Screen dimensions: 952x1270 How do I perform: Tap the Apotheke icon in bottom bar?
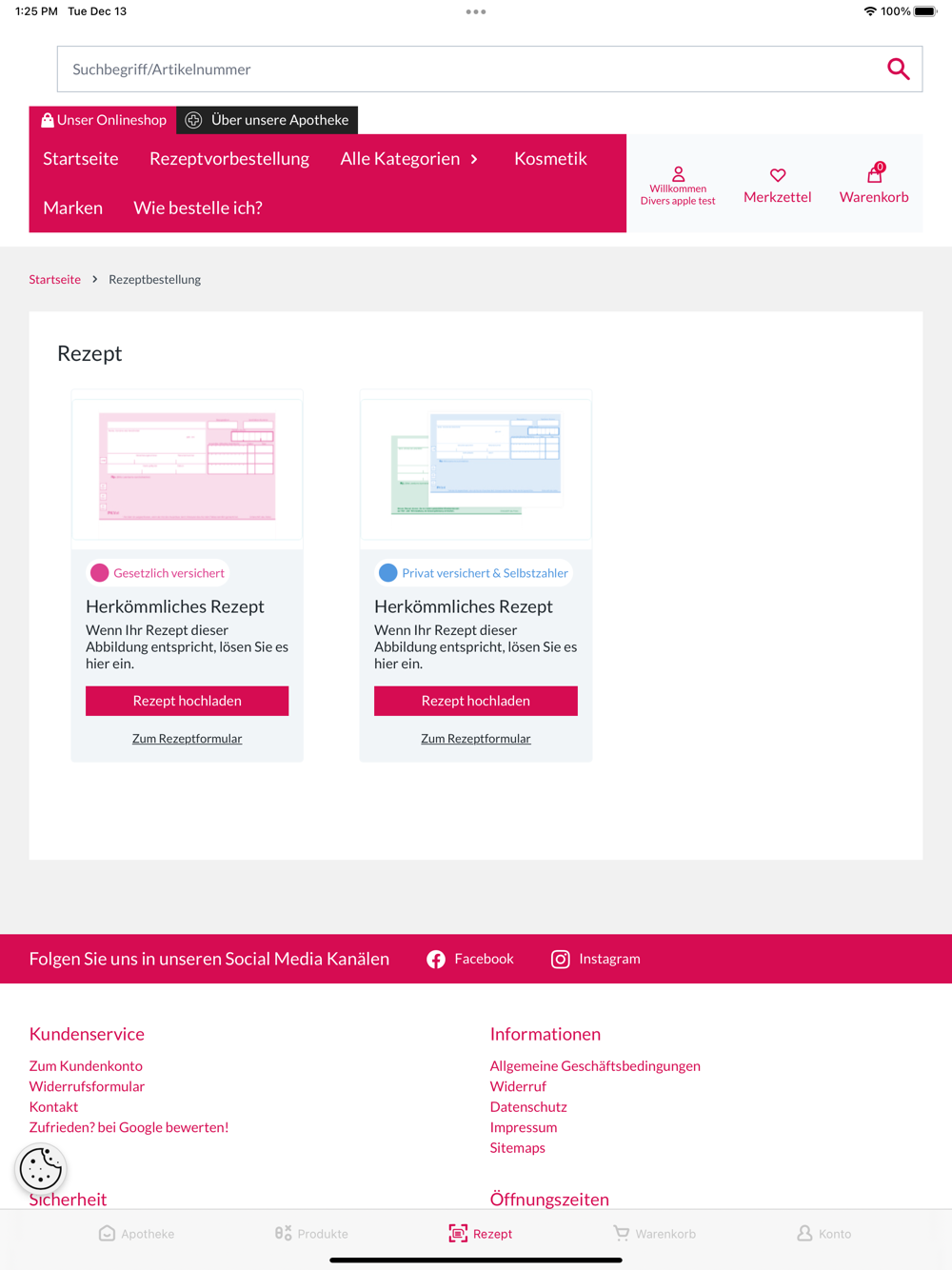pyautogui.click(x=107, y=1233)
